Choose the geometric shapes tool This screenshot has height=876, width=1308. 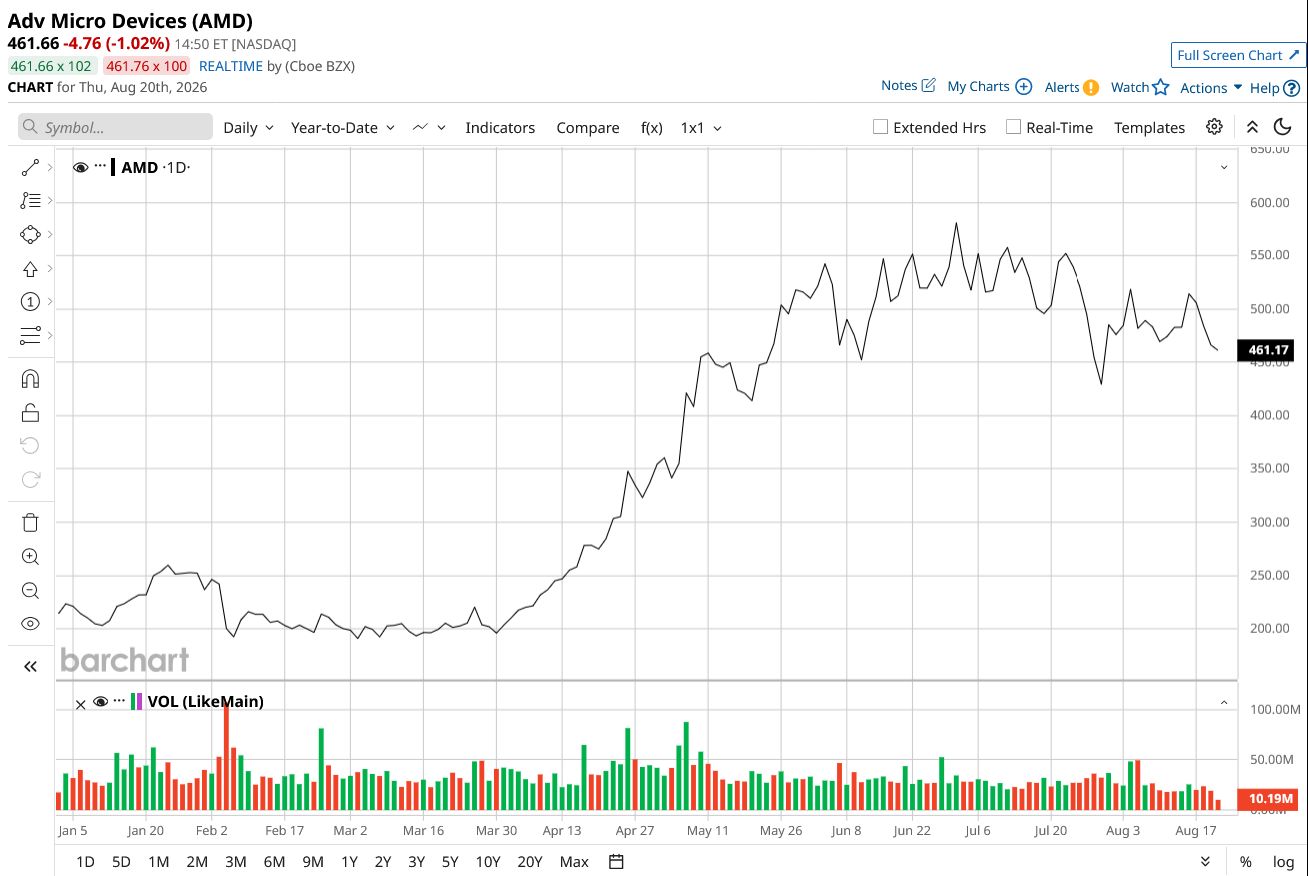30,234
